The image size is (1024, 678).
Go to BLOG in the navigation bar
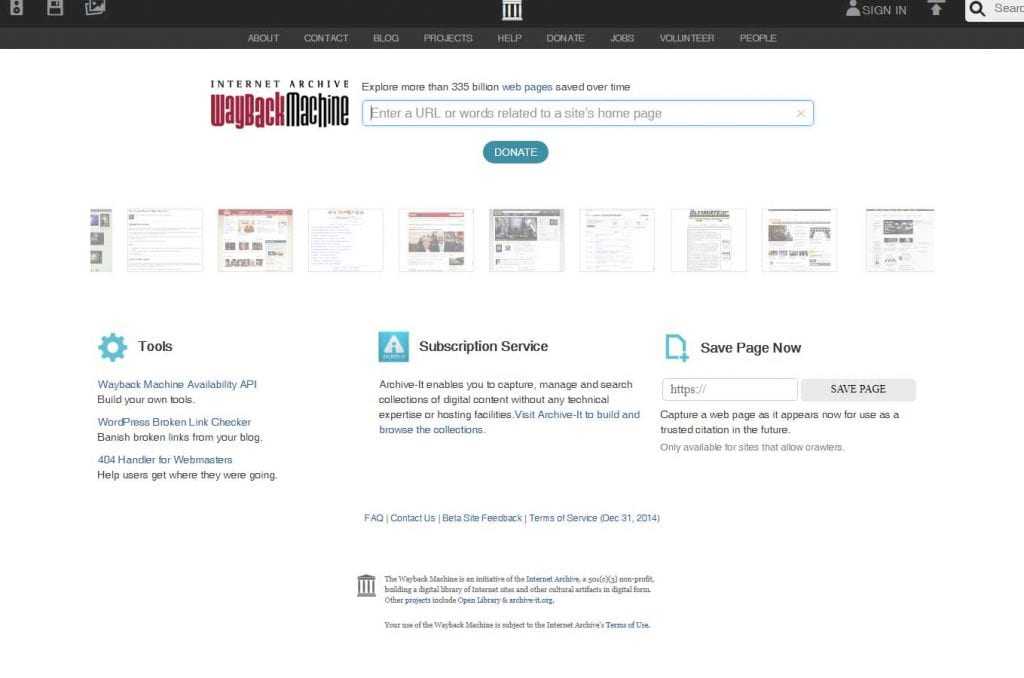coord(386,38)
